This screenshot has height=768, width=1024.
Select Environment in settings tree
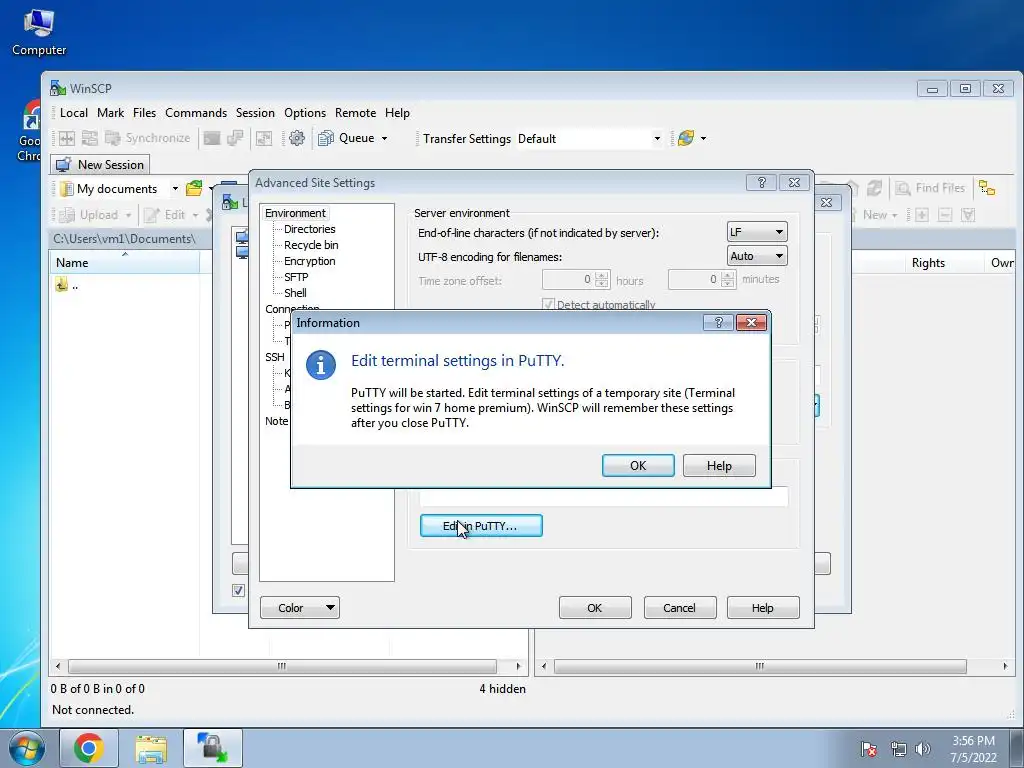[295, 213]
